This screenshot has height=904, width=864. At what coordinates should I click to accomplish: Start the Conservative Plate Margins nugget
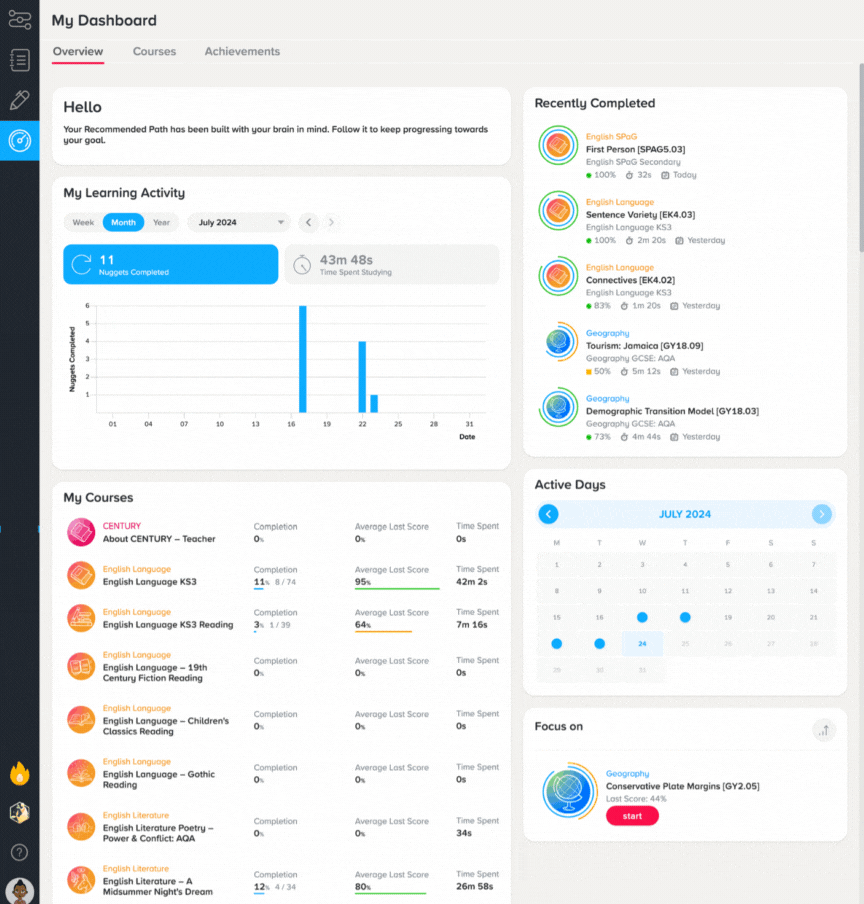(x=632, y=816)
